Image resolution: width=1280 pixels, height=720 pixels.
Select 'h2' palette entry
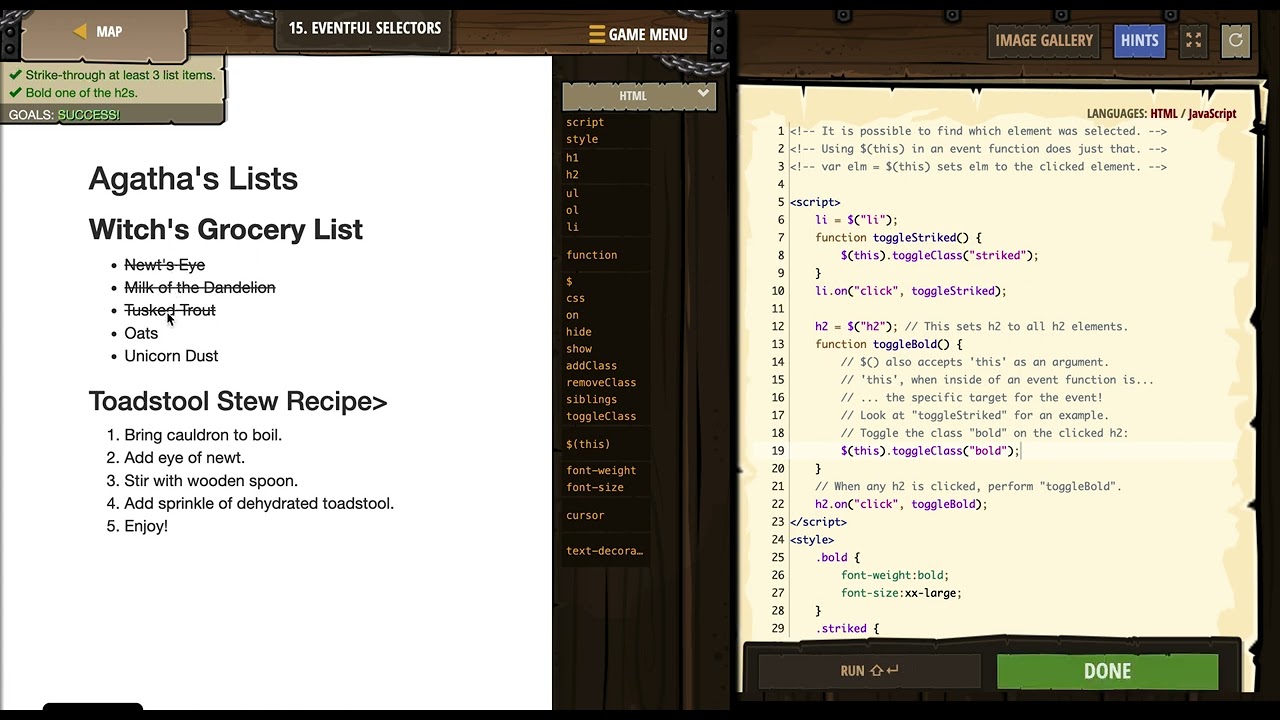click(x=572, y=174)
